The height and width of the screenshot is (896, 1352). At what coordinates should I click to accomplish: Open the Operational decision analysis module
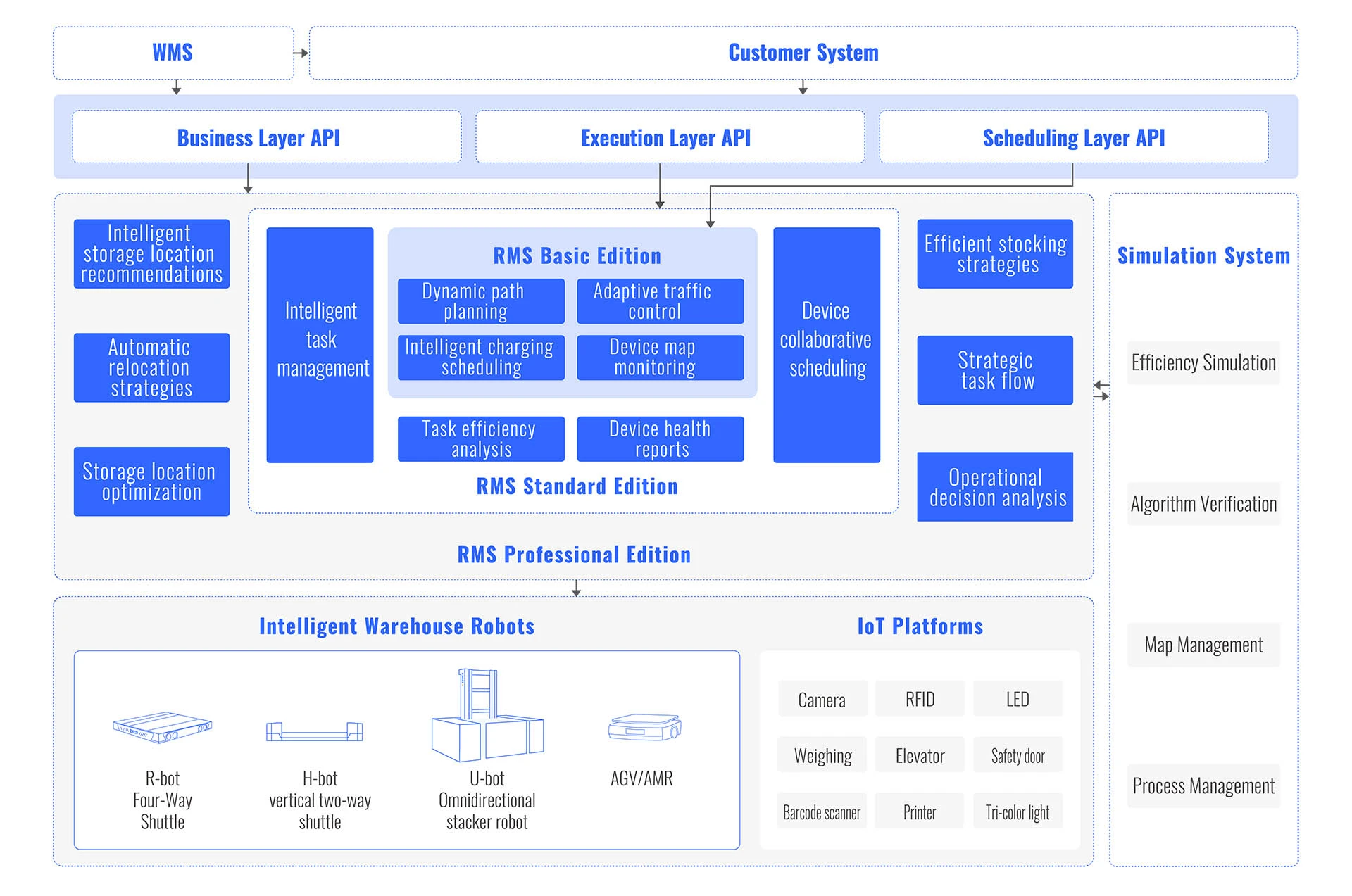(994, 486)
